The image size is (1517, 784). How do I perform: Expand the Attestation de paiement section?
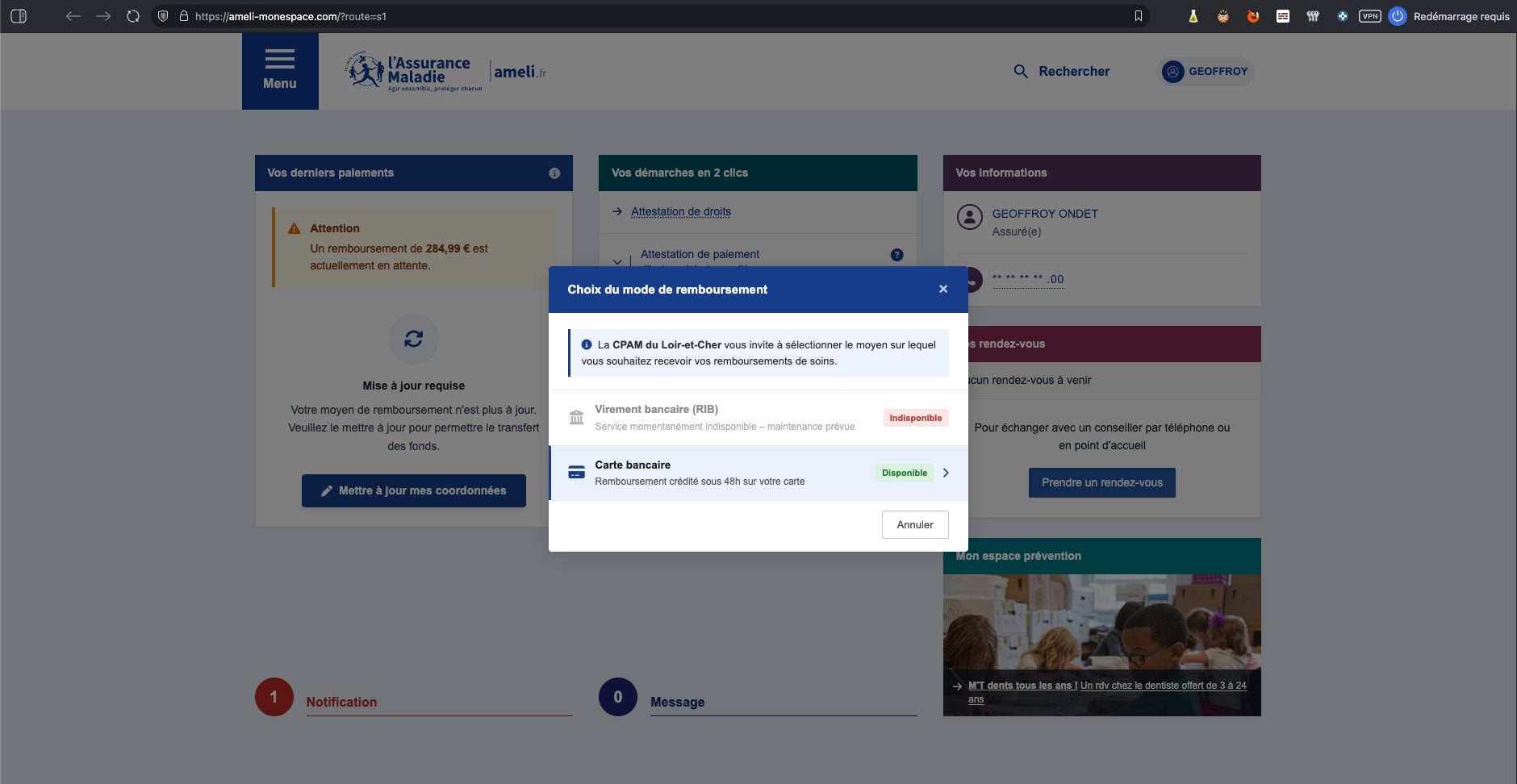[618, 261]
